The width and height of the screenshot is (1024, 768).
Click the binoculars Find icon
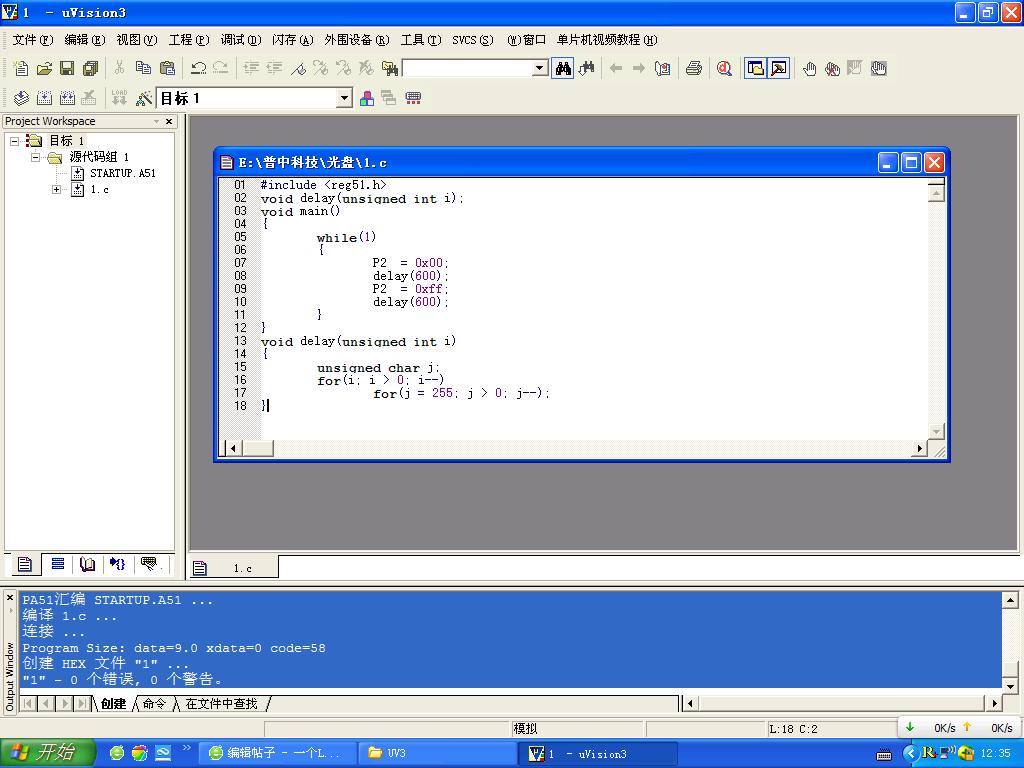562,68
